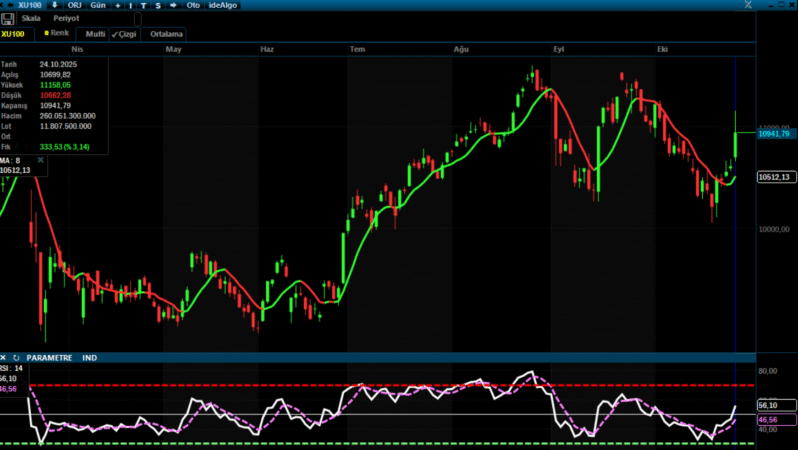Click the down arrow icon beside XU100
The height and width of the screenshot is (450, 798).
click(54, 5)
